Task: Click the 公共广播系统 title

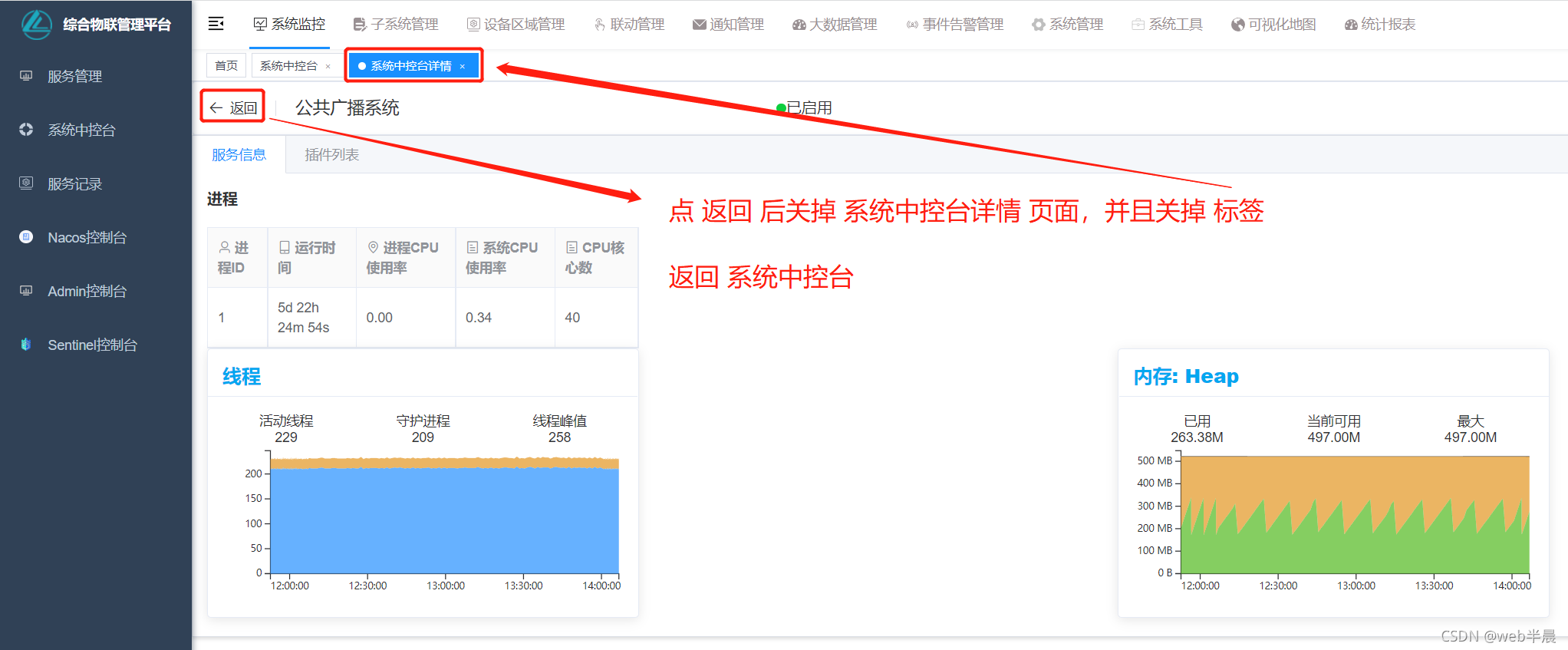Action: [x=348, y=108]
